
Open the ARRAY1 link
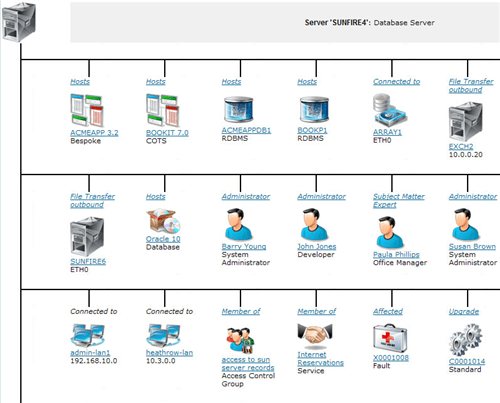387,132
